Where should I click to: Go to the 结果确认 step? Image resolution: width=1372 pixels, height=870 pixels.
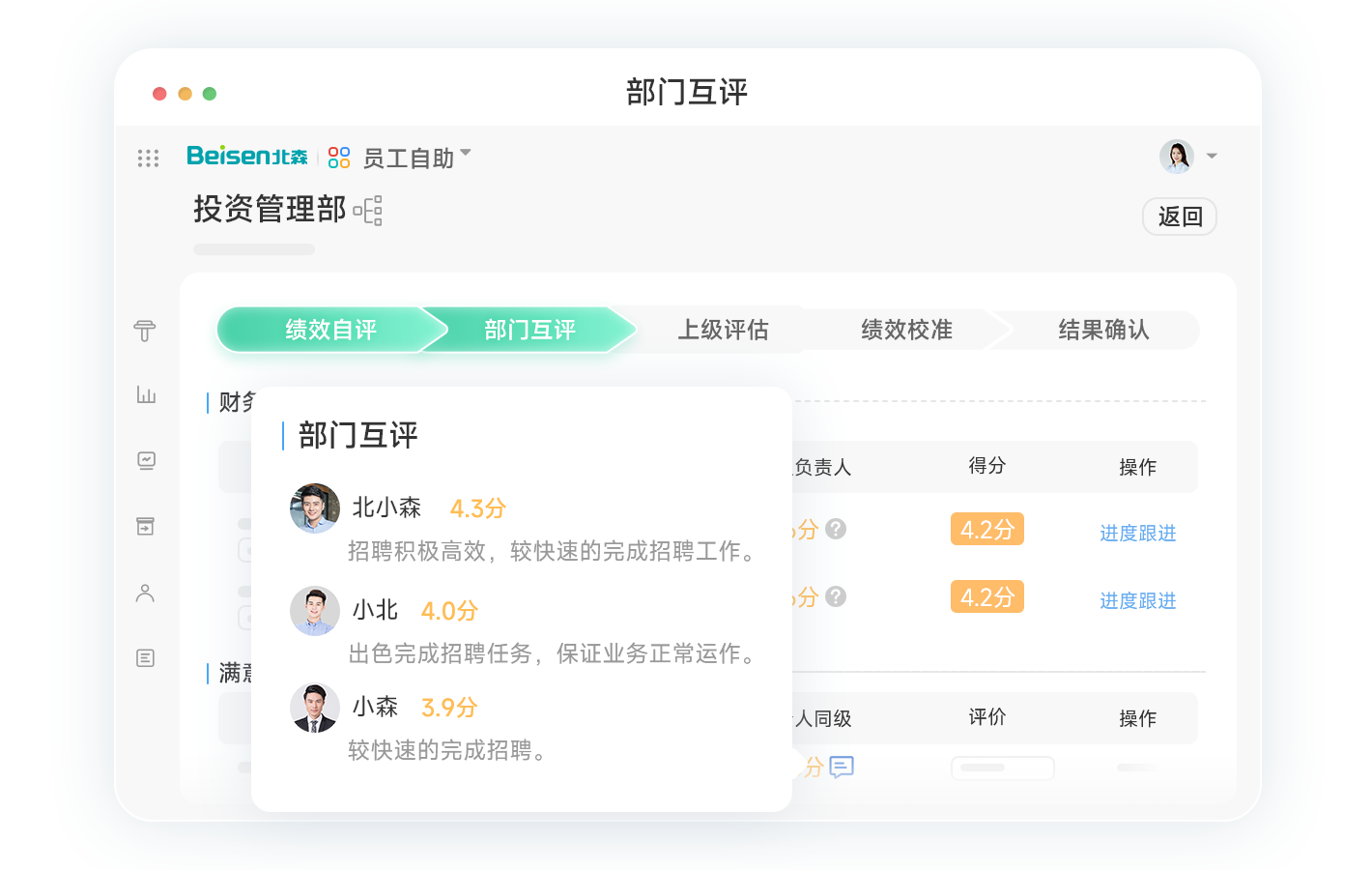tap(1103, 330)
